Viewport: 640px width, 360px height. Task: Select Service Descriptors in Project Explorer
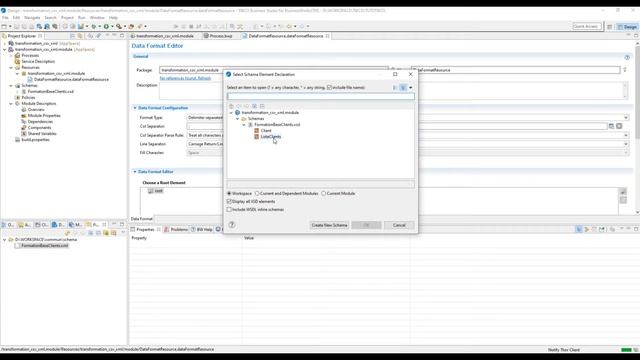[x=38, y=61]
